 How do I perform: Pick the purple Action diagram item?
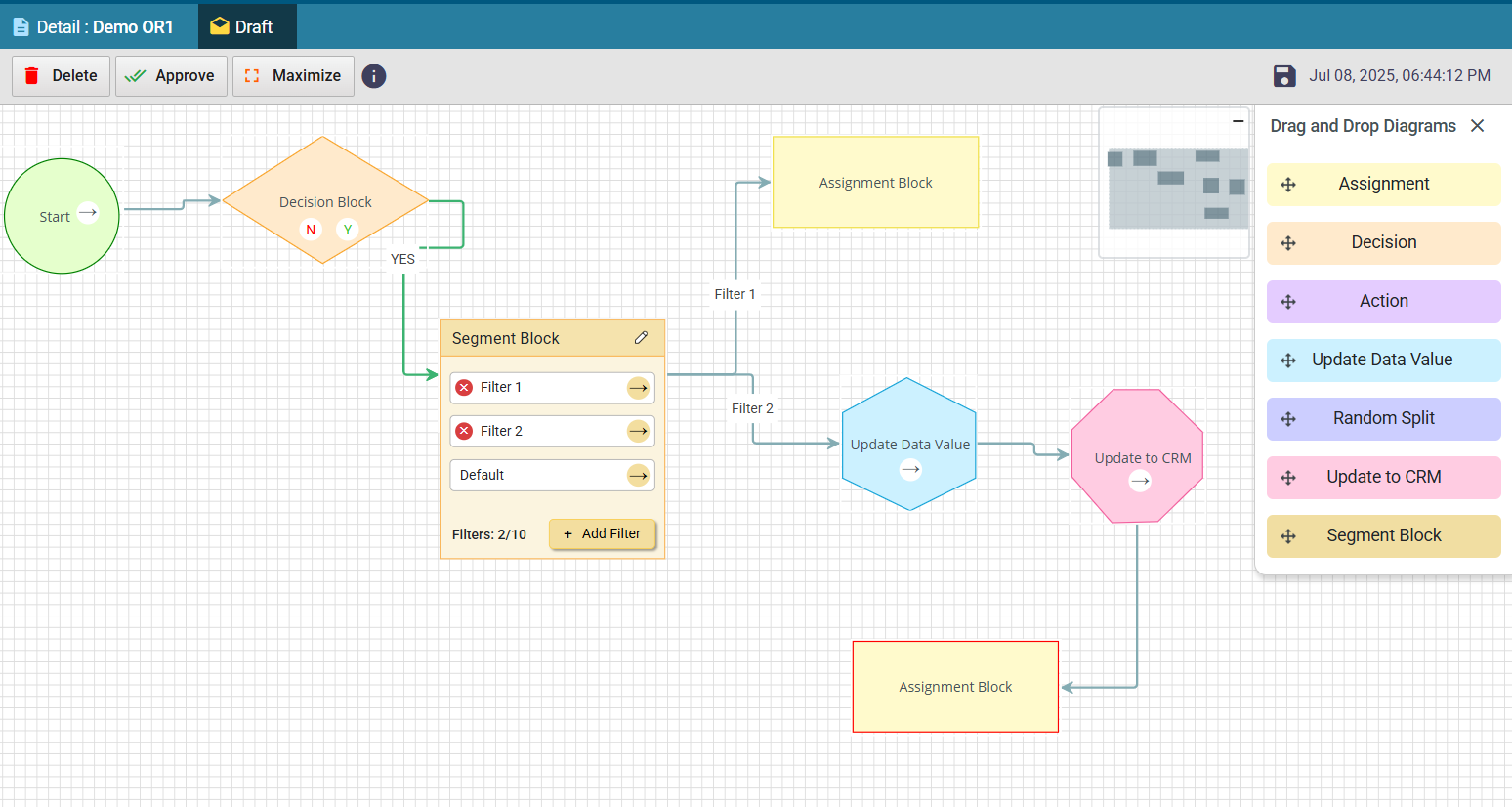coord(1383,302)
